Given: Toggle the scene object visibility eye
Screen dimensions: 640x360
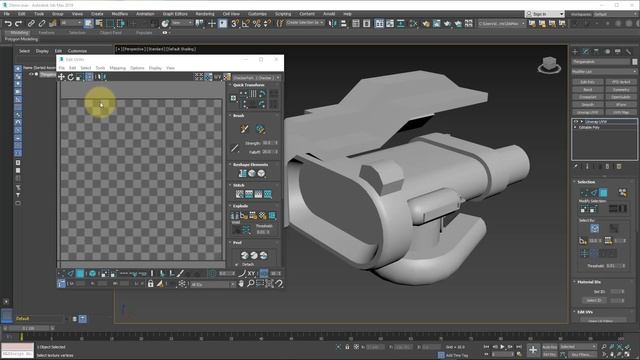Looking at the screenshot, I should (x=31, y=74).
